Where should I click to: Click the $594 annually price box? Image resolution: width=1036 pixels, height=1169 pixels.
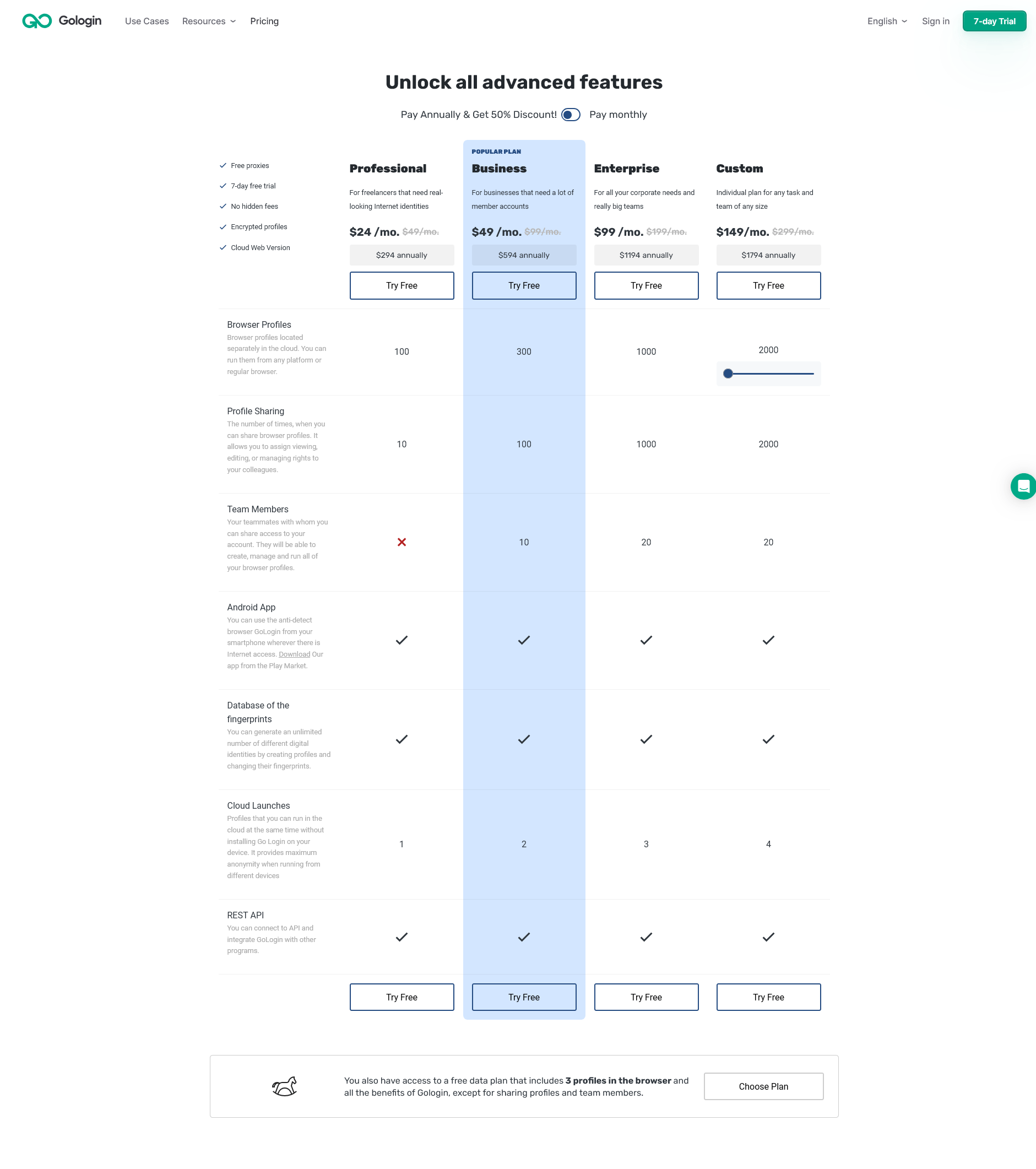point(524,255)
